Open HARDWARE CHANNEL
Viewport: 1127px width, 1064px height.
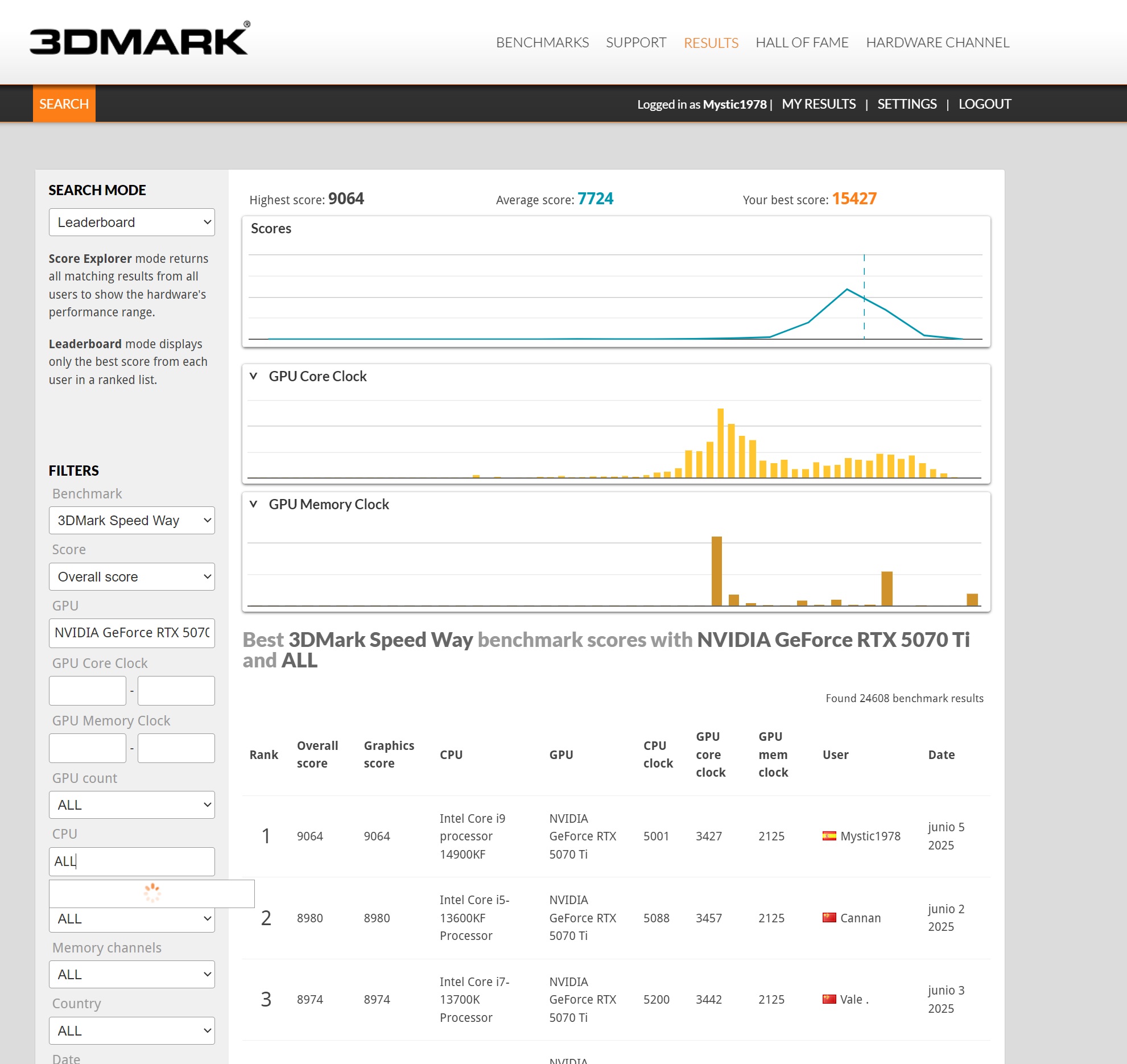coord(938,43)
